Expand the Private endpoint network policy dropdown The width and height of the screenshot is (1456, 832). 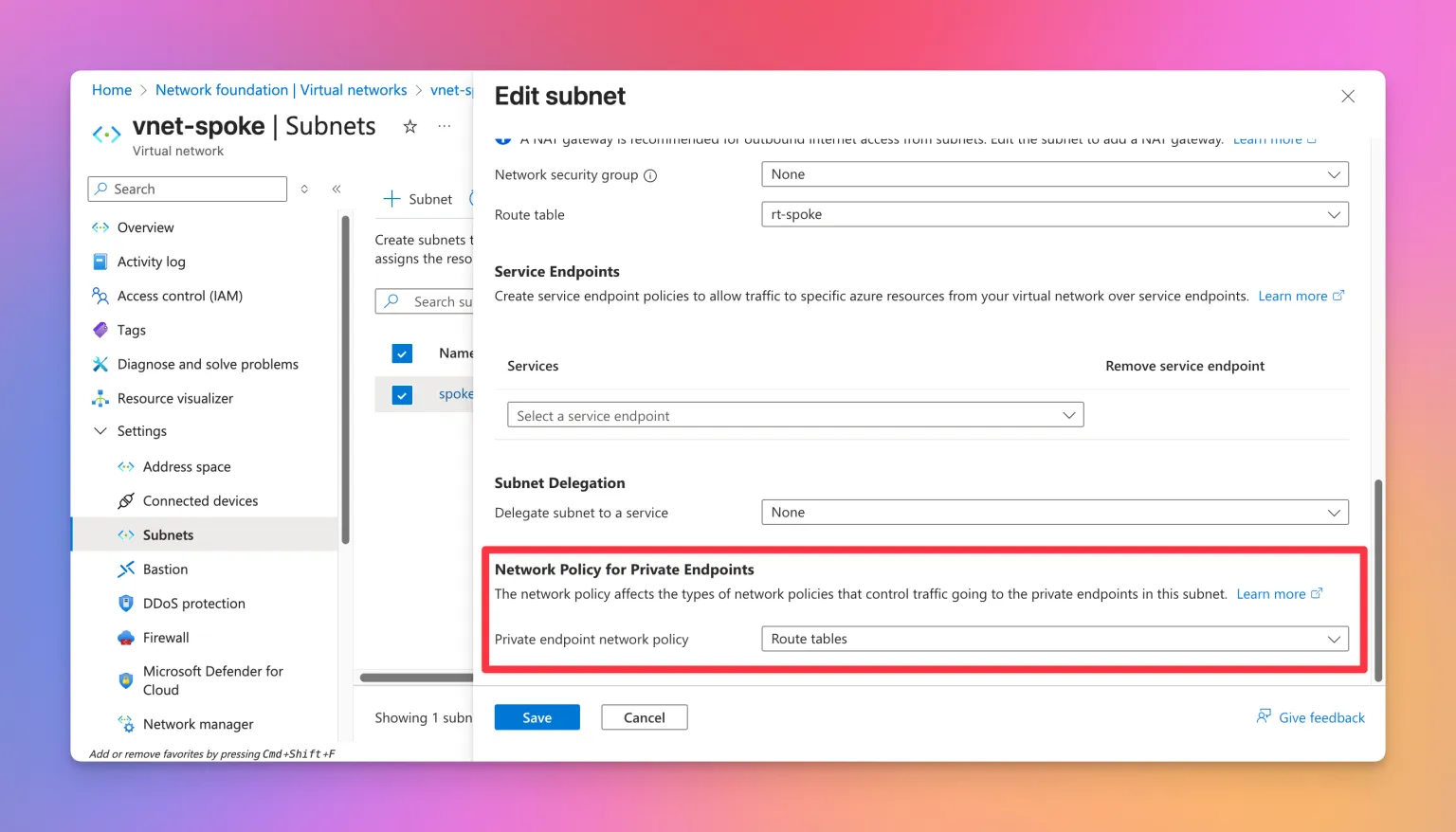coord(1054,640)
